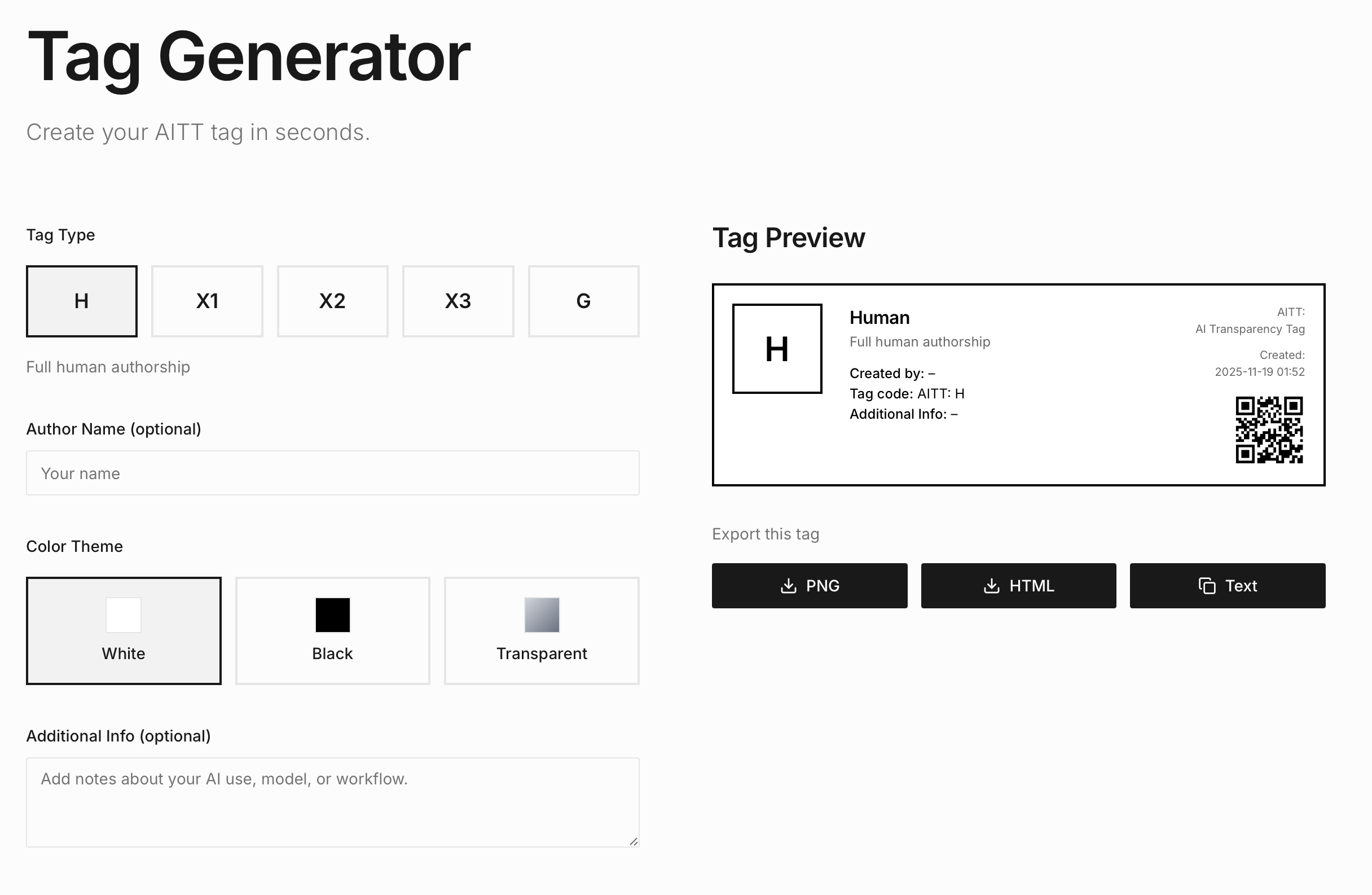Click the white color swatch square
Image resolution: width=1372 pixels, height=895 pixels.
pos(124,615)
